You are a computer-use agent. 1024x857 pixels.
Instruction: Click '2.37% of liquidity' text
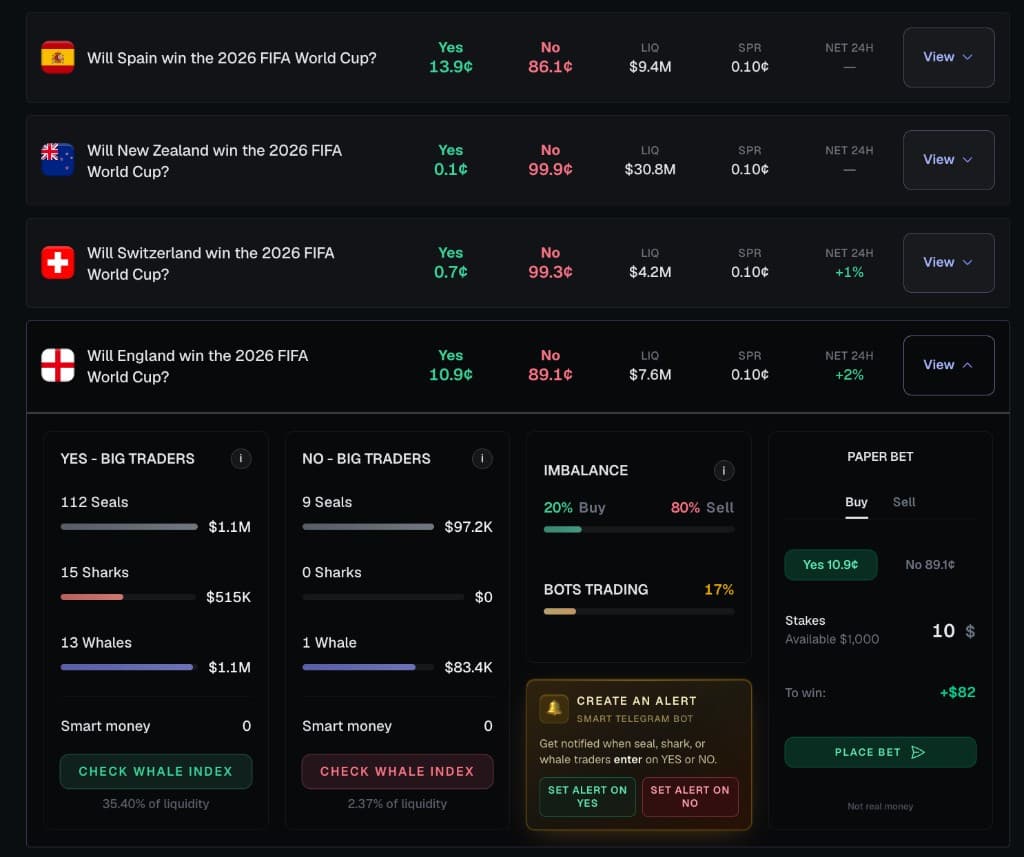(397, 804)
